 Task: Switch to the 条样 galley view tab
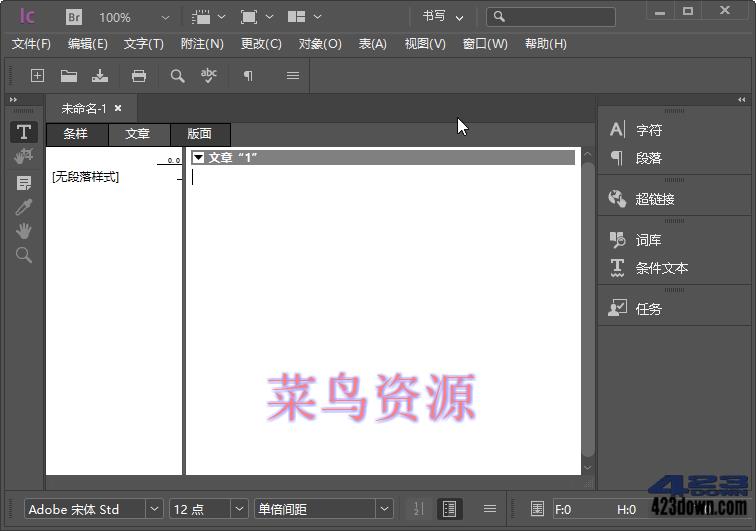pos(77,134)
